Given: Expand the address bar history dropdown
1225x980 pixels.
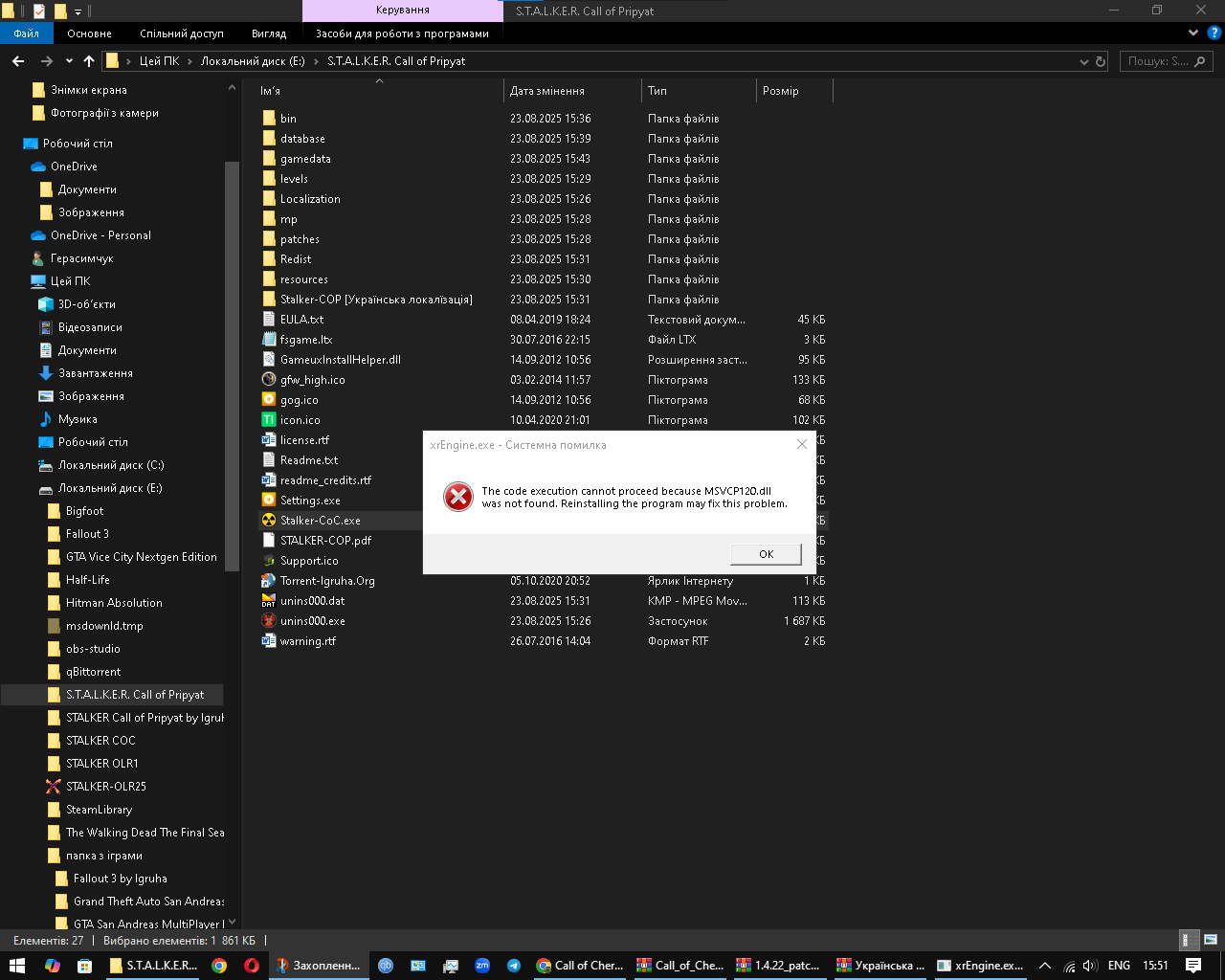Looking at the screenshot, I should [1084, 61].
